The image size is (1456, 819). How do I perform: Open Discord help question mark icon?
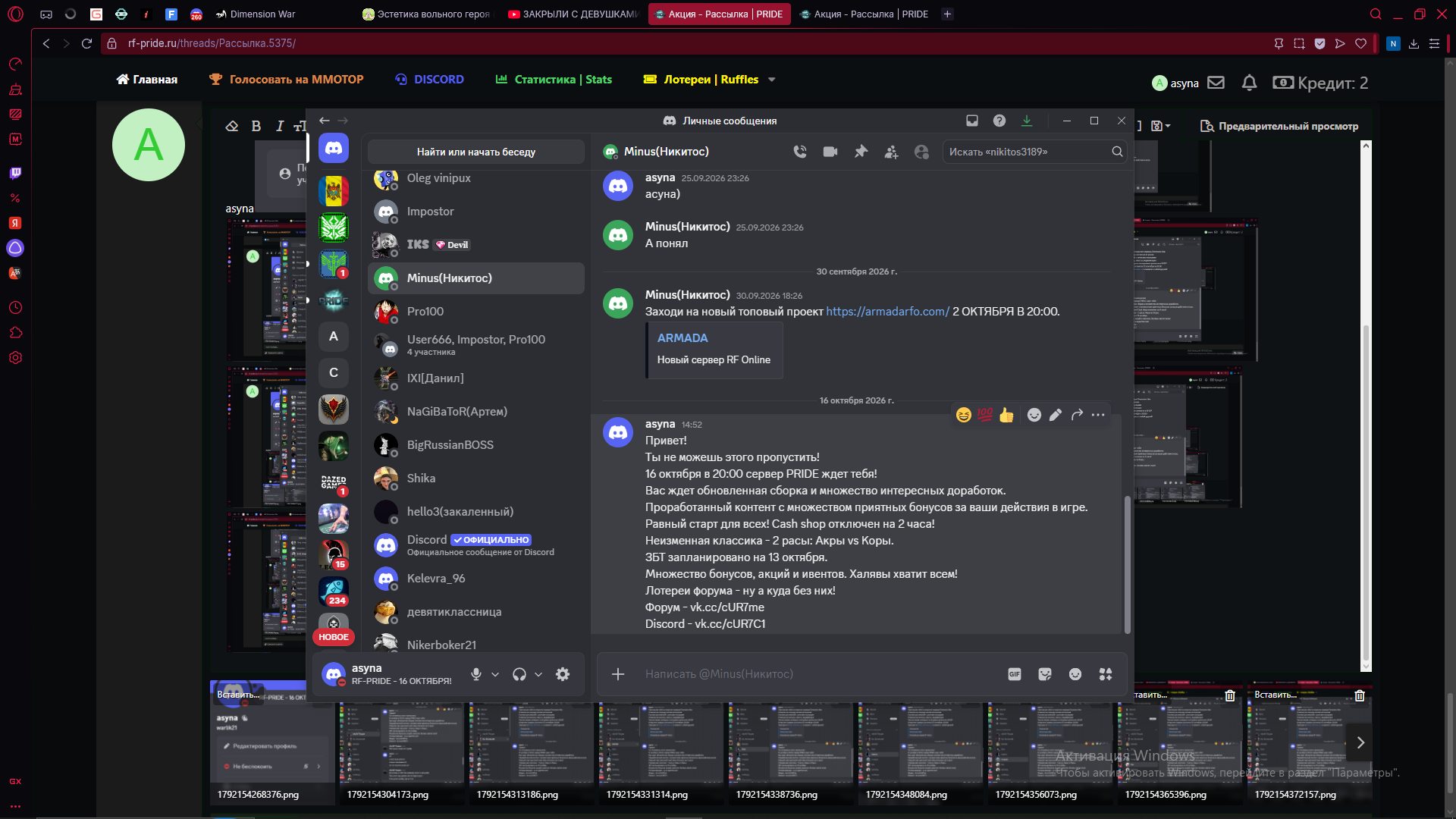[x=999, y=121]
